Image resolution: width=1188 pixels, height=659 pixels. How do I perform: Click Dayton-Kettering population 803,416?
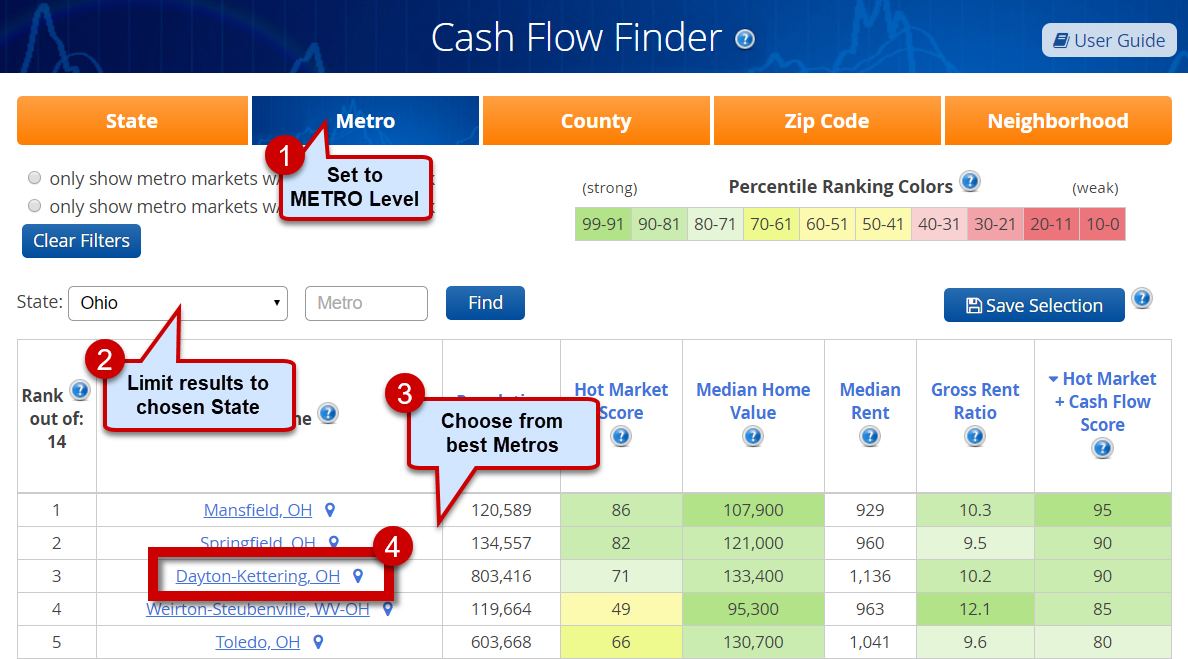click(x=501, y=576)
